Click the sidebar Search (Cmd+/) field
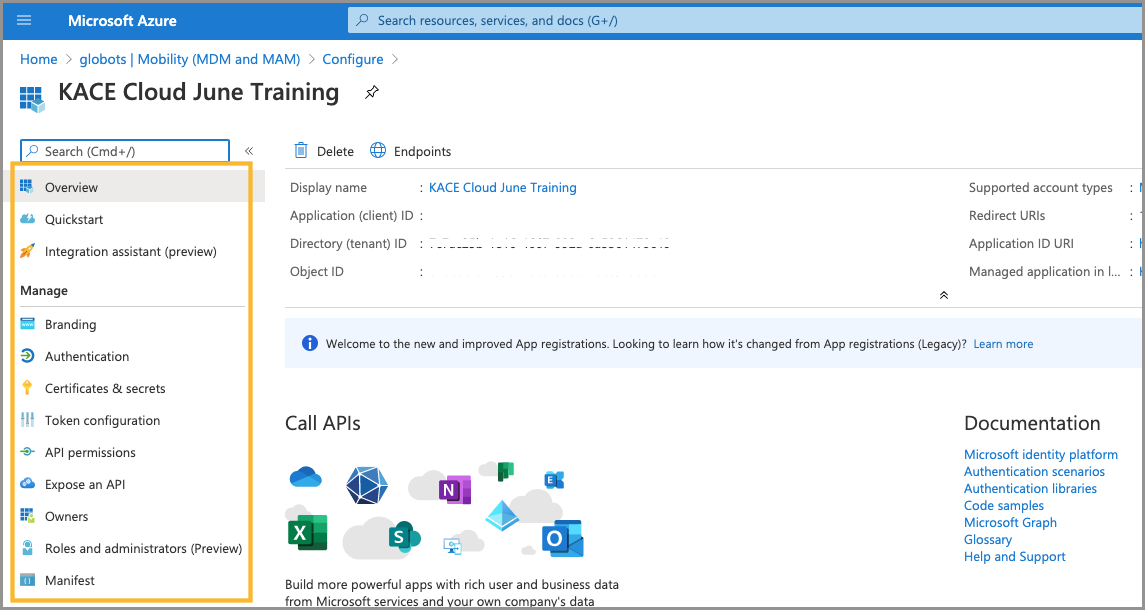 [130, 151]
